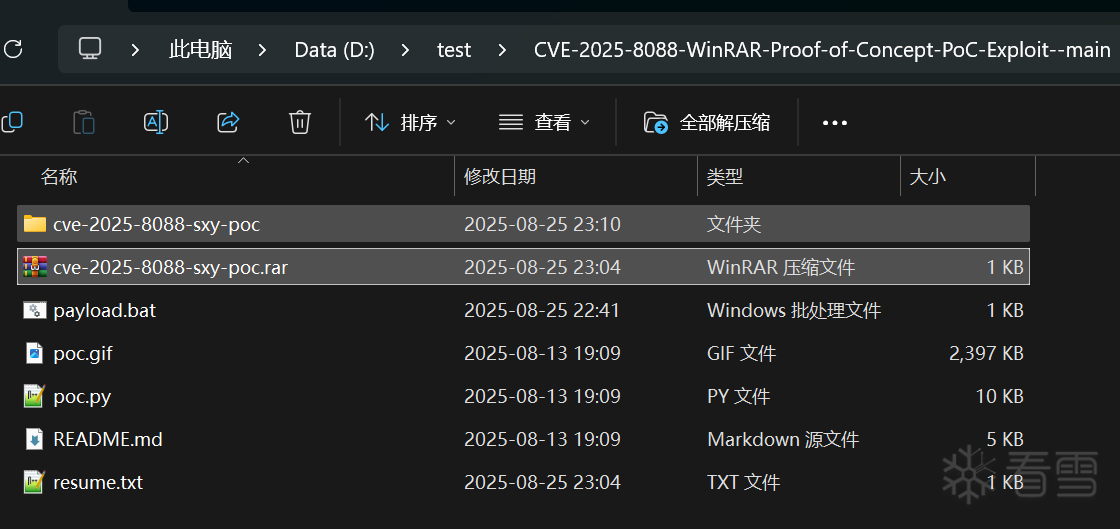
Task: Go to Data (D:) in breadcrumb
Action: tap(334, 50)
